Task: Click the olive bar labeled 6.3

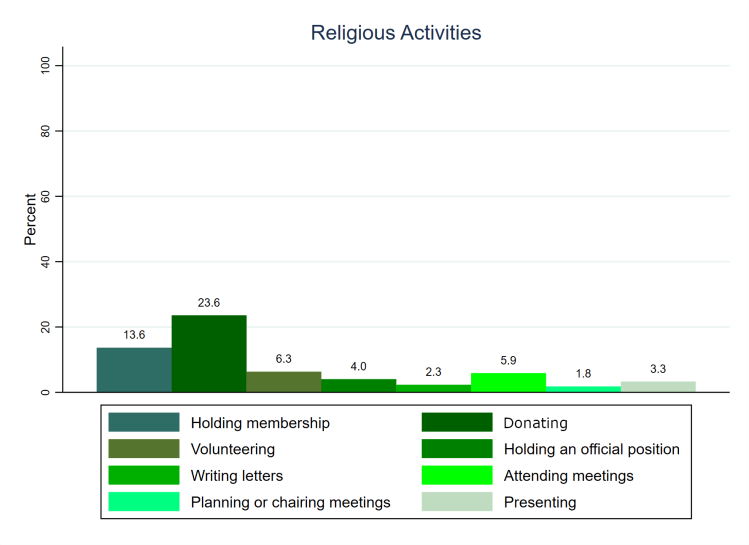Action: tap(284, 382)
